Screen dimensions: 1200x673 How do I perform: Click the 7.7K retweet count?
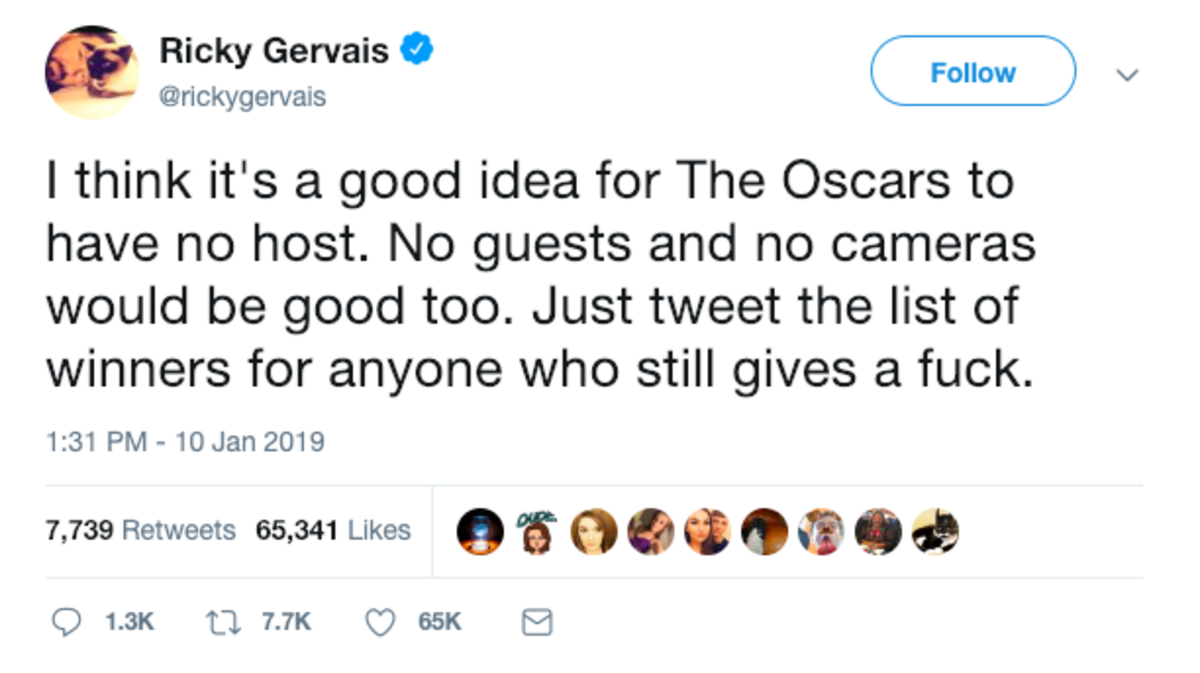click(287, 622)
